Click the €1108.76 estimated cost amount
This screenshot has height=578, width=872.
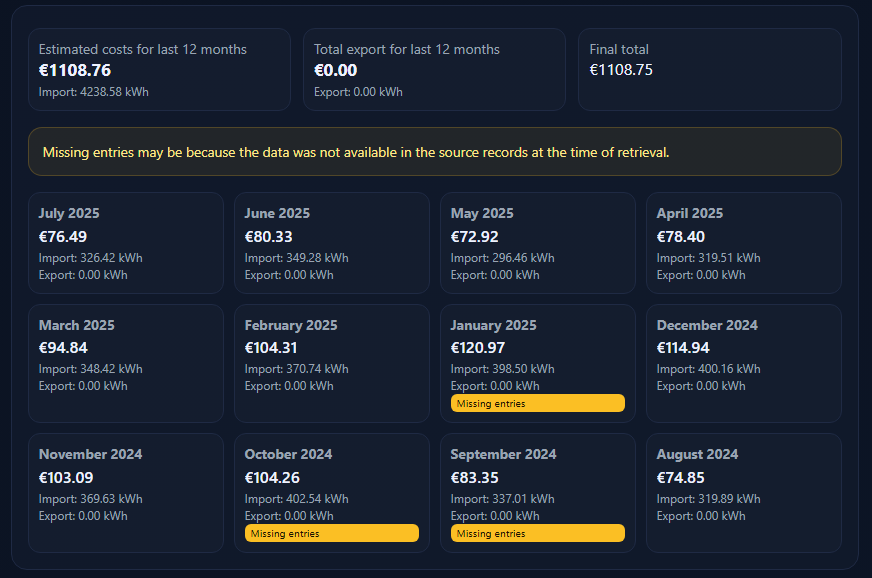[75, 70]
